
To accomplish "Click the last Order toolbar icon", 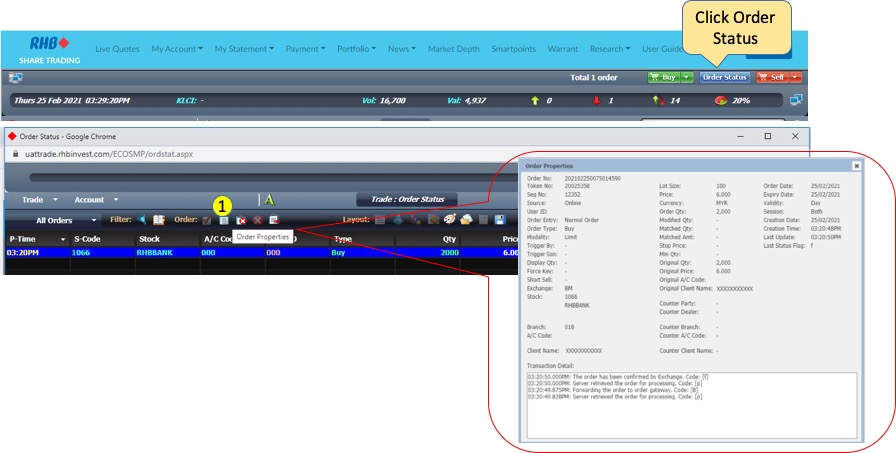I will pos(274,220).
